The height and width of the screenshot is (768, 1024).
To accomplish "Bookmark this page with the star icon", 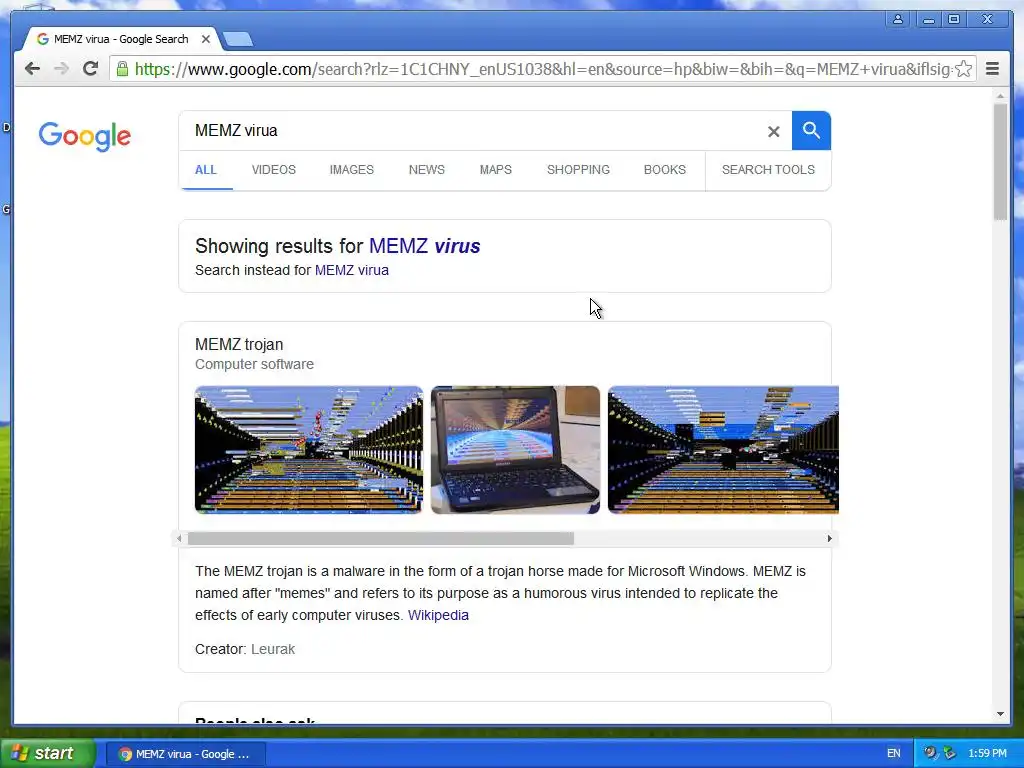I will (963, 69).
